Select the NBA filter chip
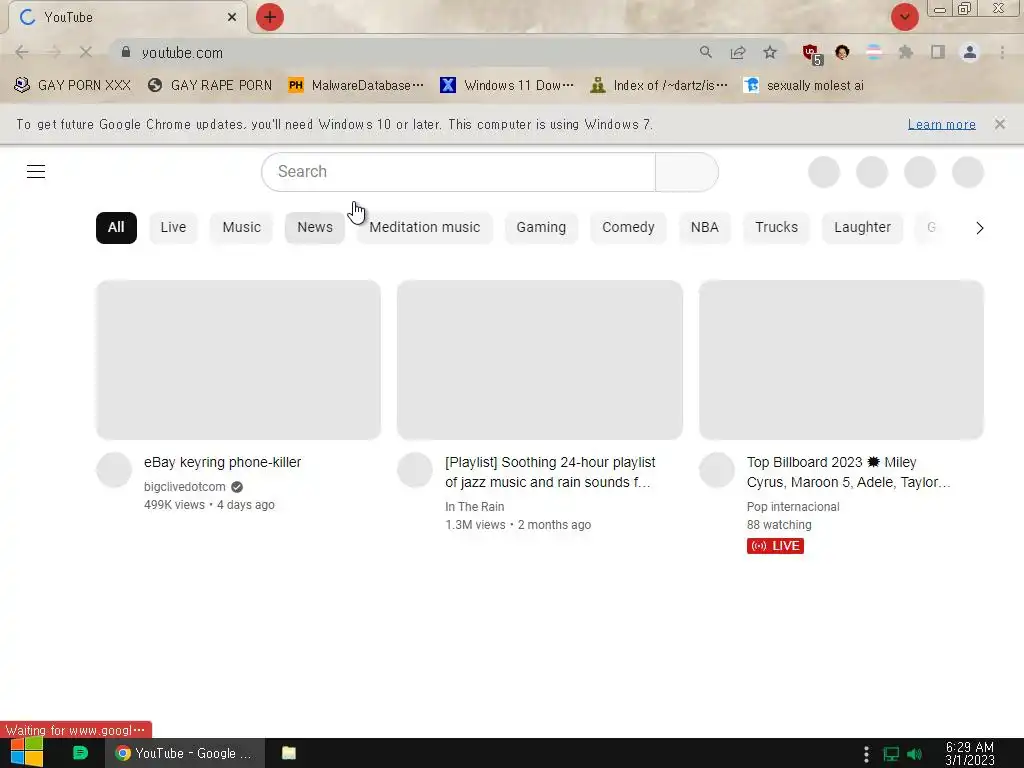This screenshot has height=768, width=1024. (x=705, y=227)
